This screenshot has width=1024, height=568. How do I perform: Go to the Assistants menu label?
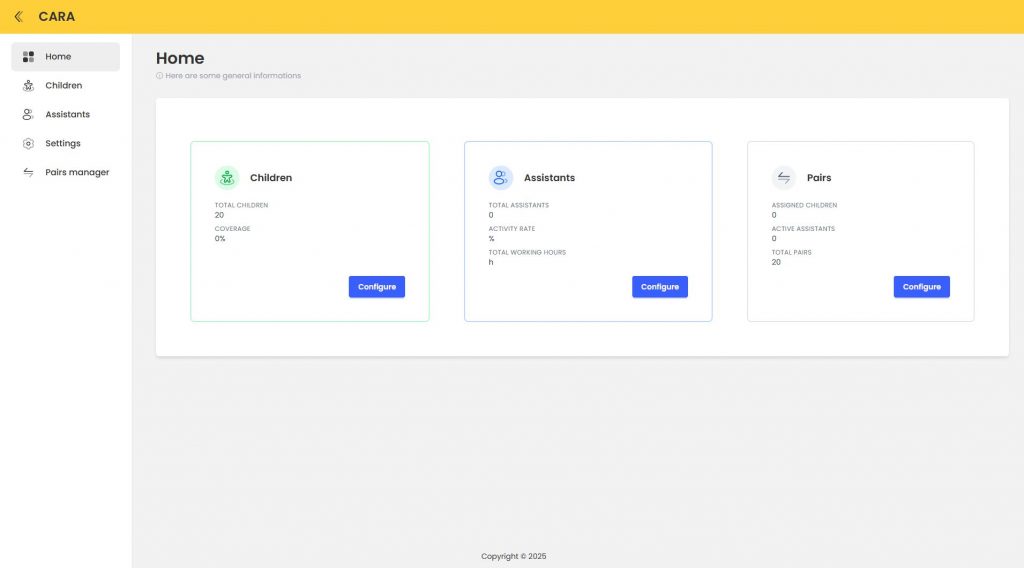click(67, 115)
